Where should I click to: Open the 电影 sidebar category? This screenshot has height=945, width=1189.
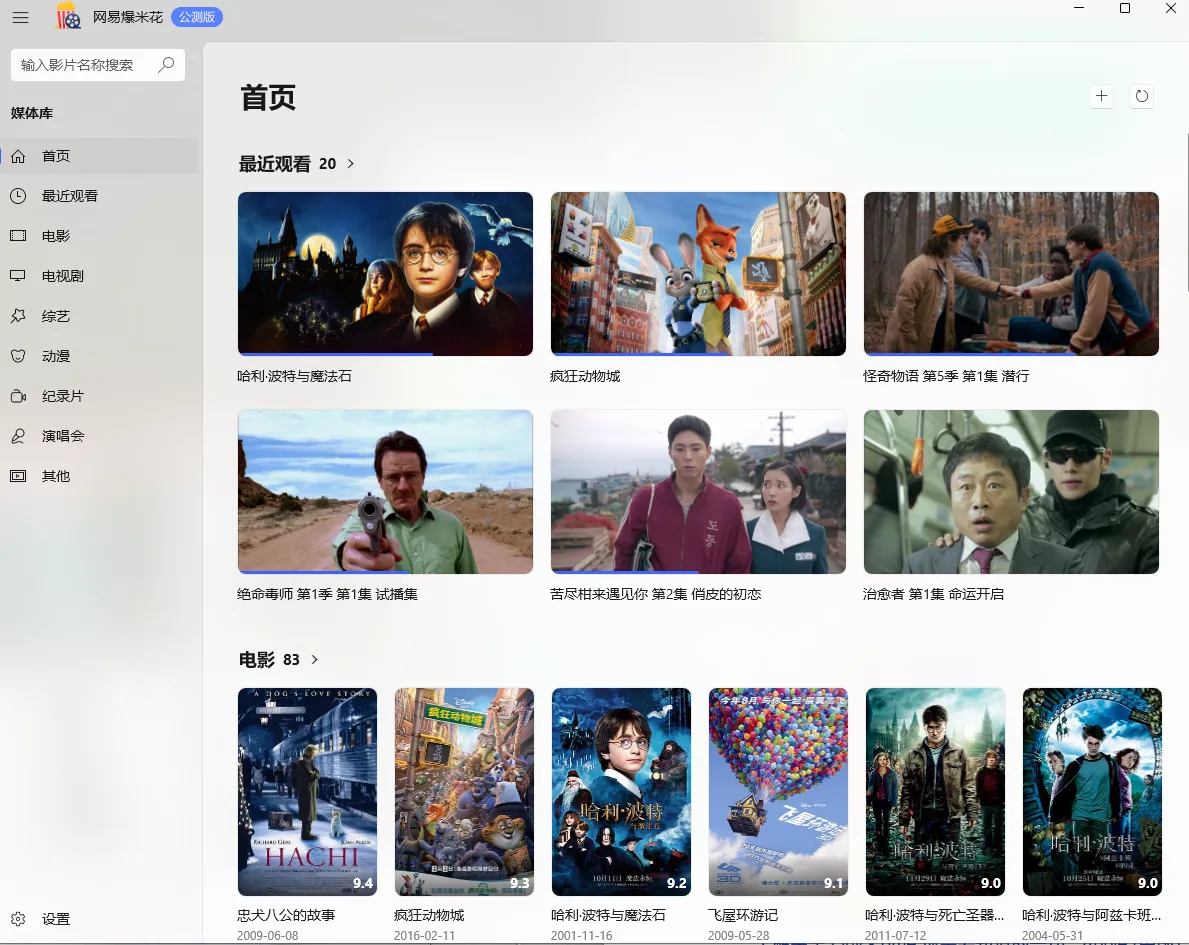(x=99, y=236)
